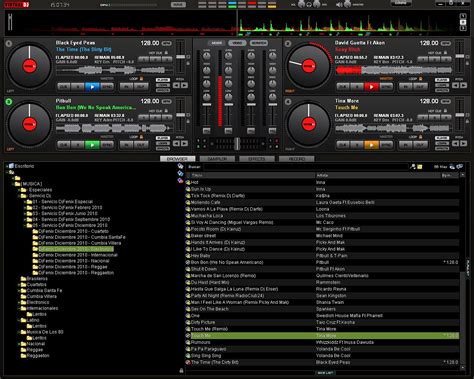Select the Scratch panel button
474x379 pixels.
tap(259, 43)
